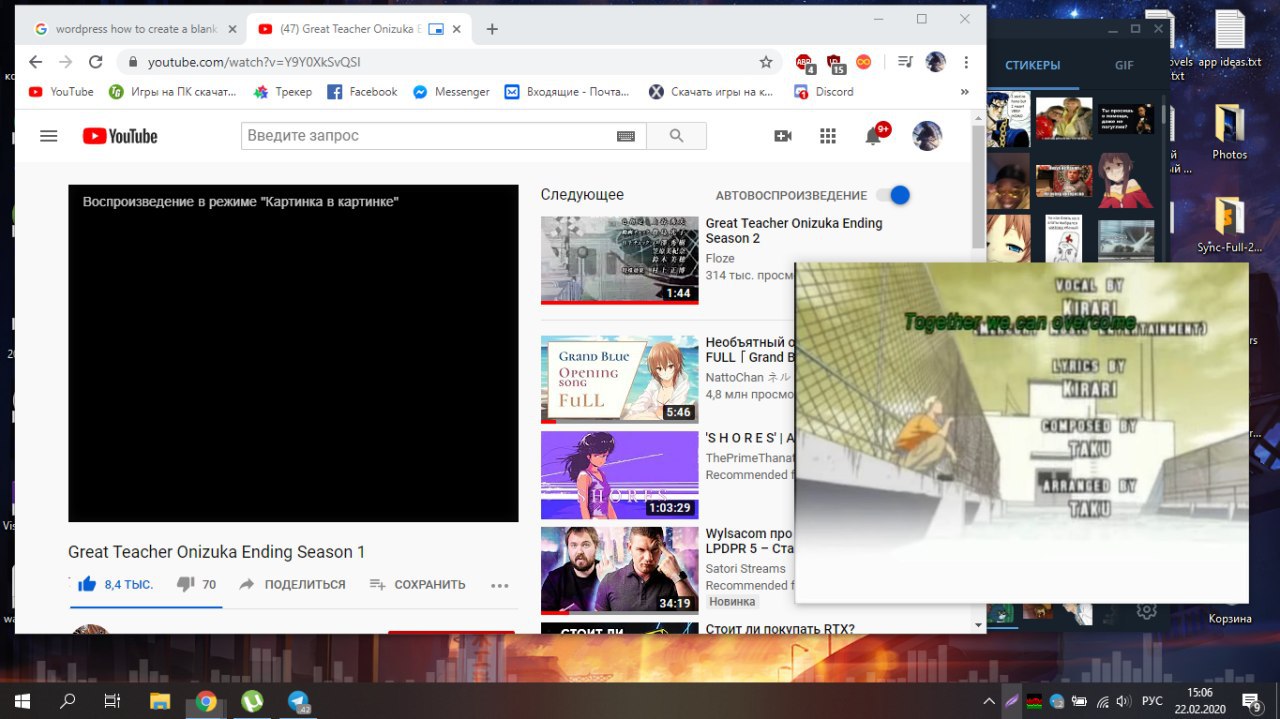Image resolution: width=1280 pixels, height=719 pixels.
Task: Open Grand Blue Opening Song thumbnail
Action: click(x=619, y=380)
